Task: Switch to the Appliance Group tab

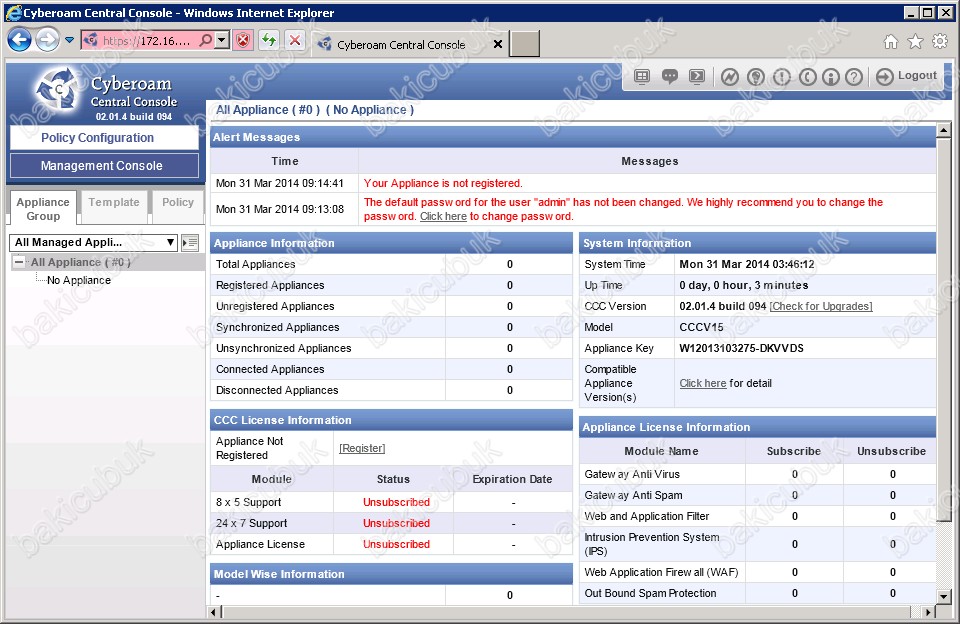Action: [x=43, y=209]
